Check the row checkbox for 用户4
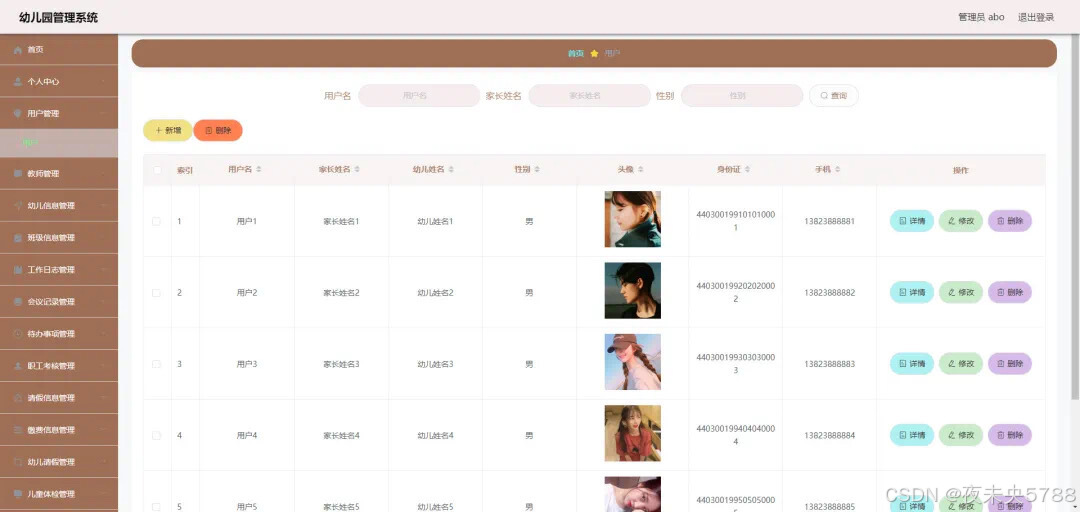 click(x=156, y=436)
